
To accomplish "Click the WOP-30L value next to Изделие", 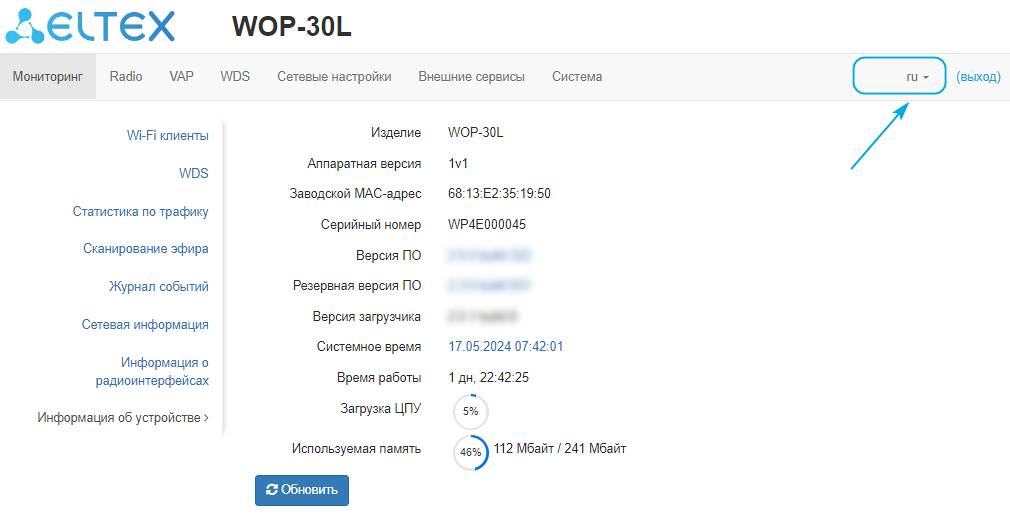I will (x=475, y=133).
